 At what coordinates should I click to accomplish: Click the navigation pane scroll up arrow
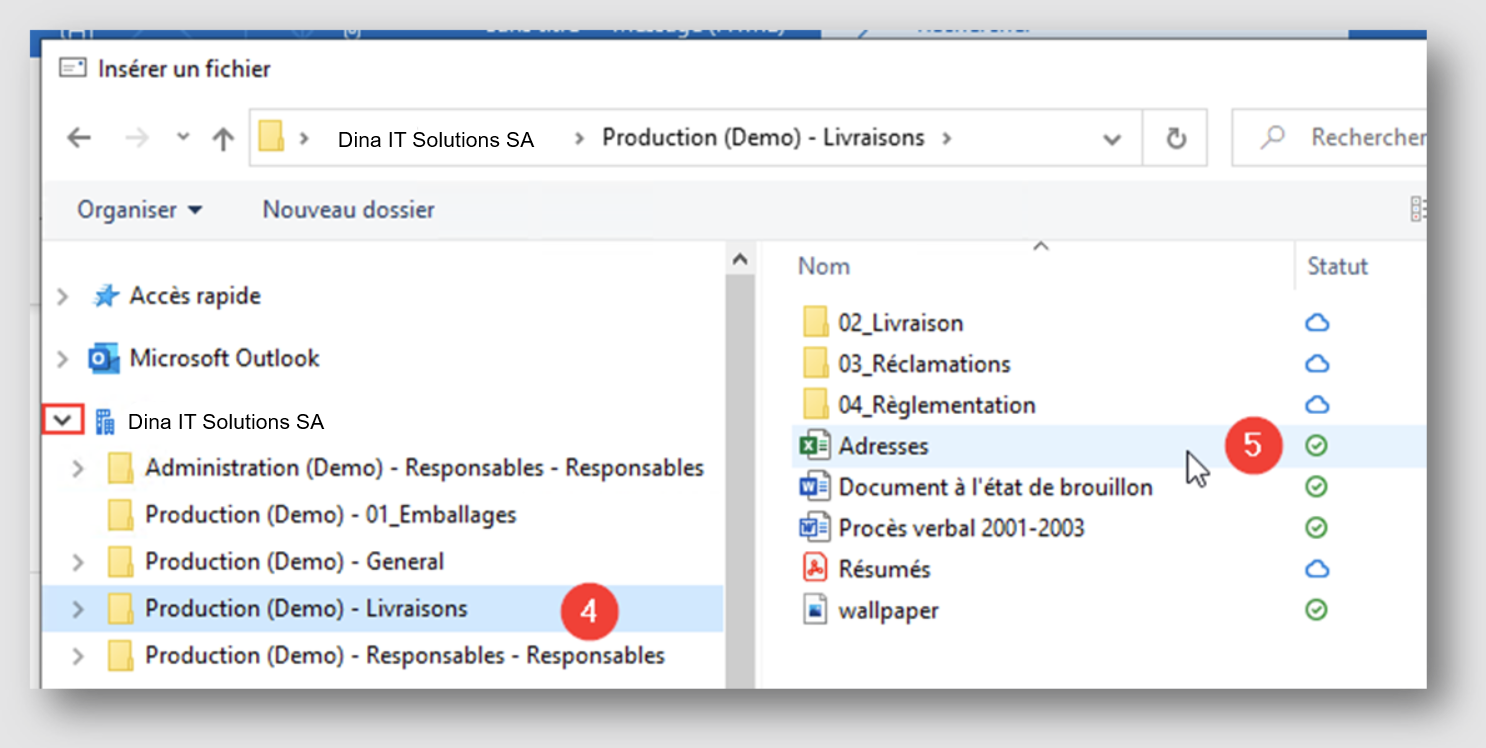click(740, 259)
